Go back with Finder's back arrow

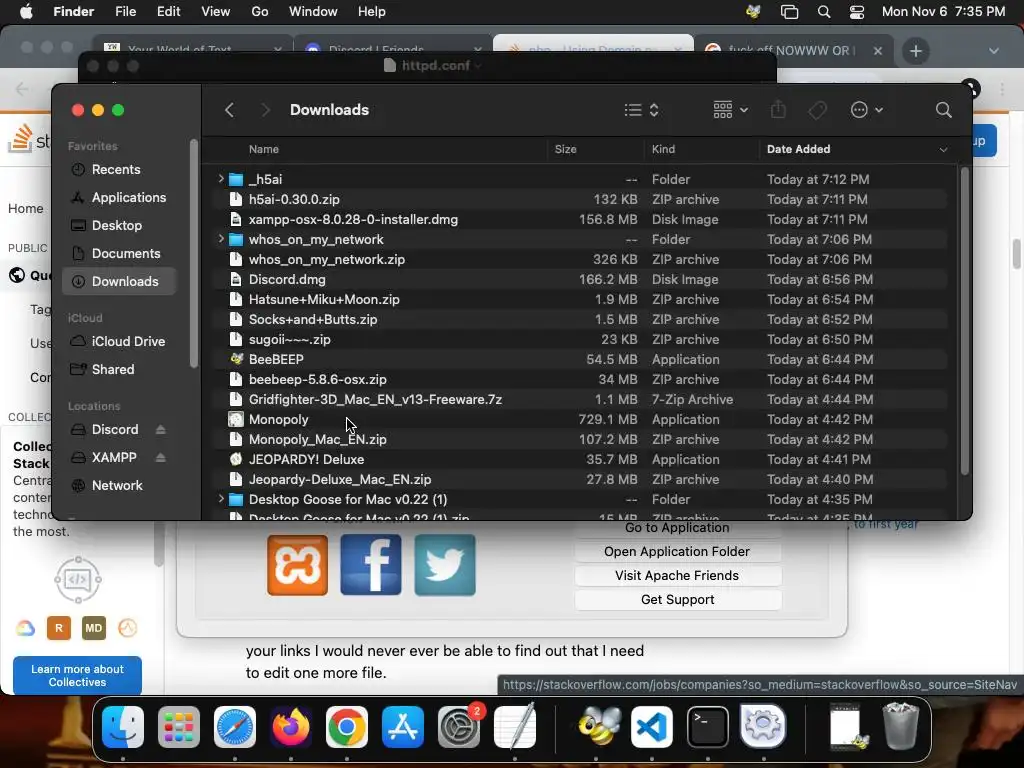coord(229,110)
